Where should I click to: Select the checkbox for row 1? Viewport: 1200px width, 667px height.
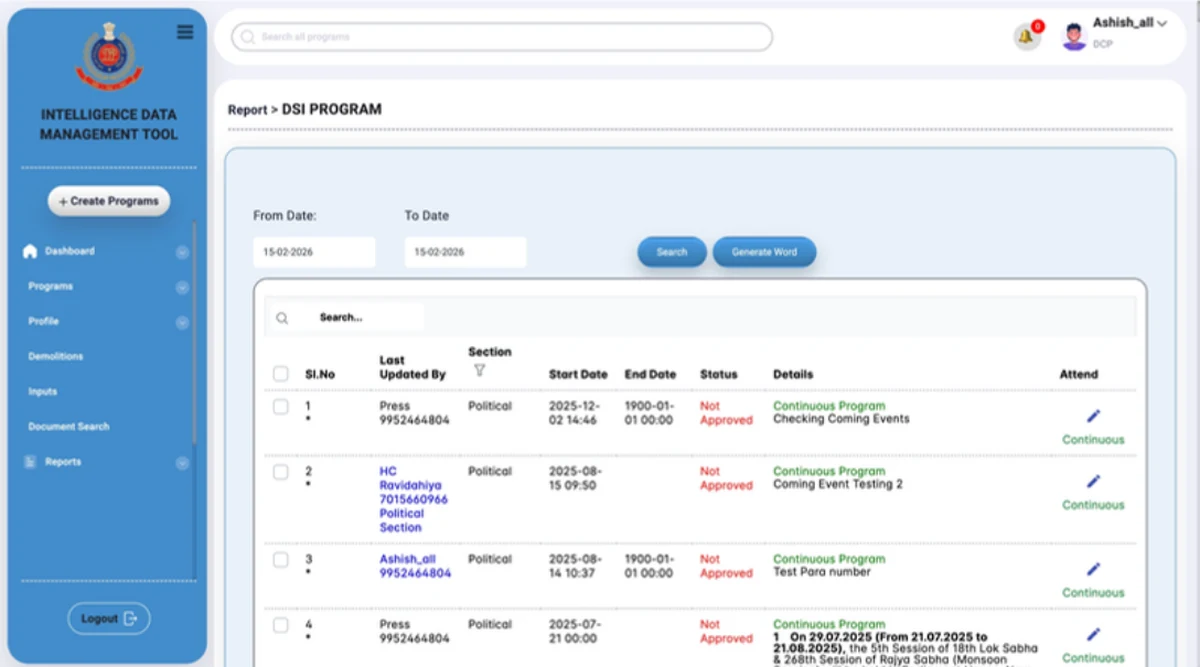point(281,407)
